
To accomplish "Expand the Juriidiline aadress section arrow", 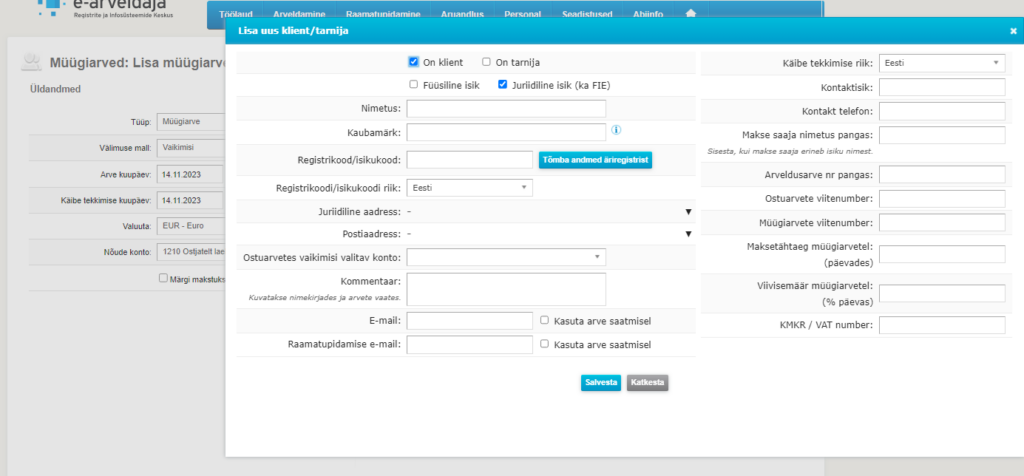I will tap(688, 212).
